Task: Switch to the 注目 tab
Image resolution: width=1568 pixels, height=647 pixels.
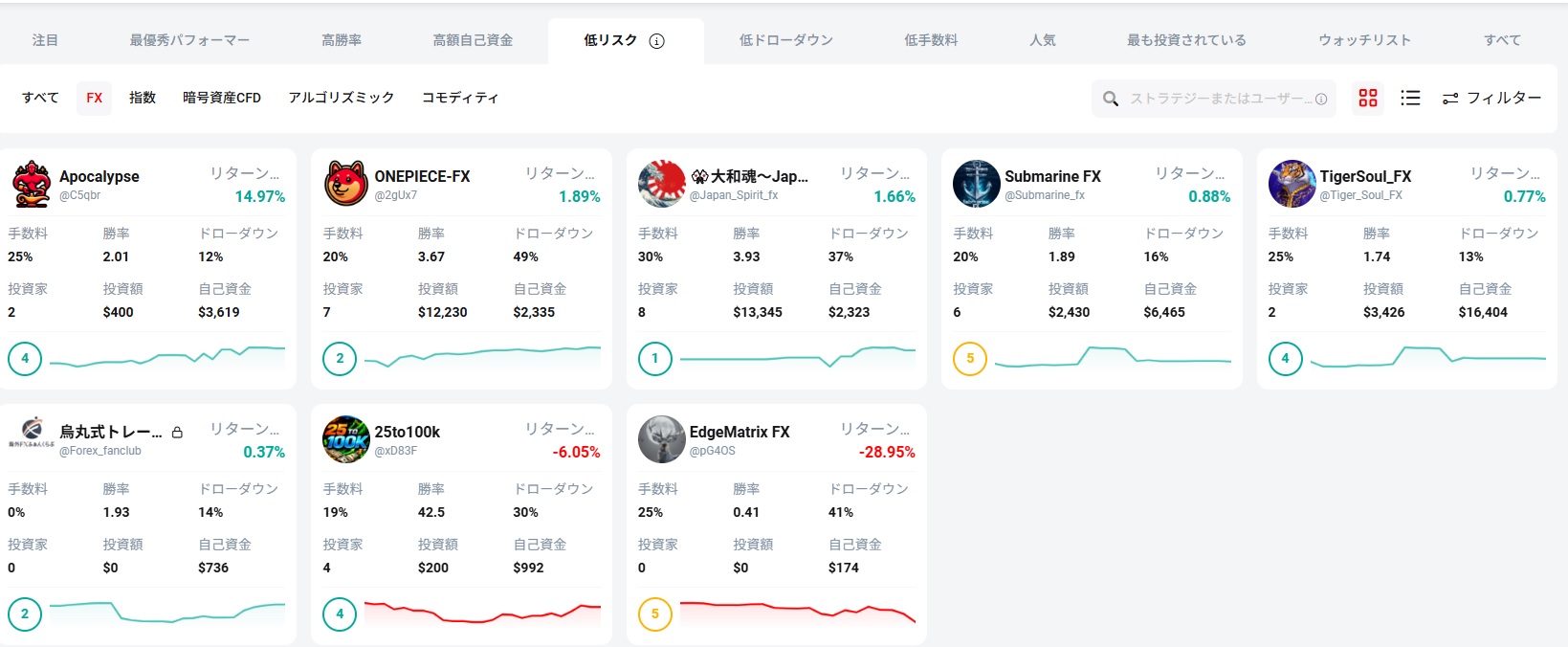Action: (x=45, y=40)
